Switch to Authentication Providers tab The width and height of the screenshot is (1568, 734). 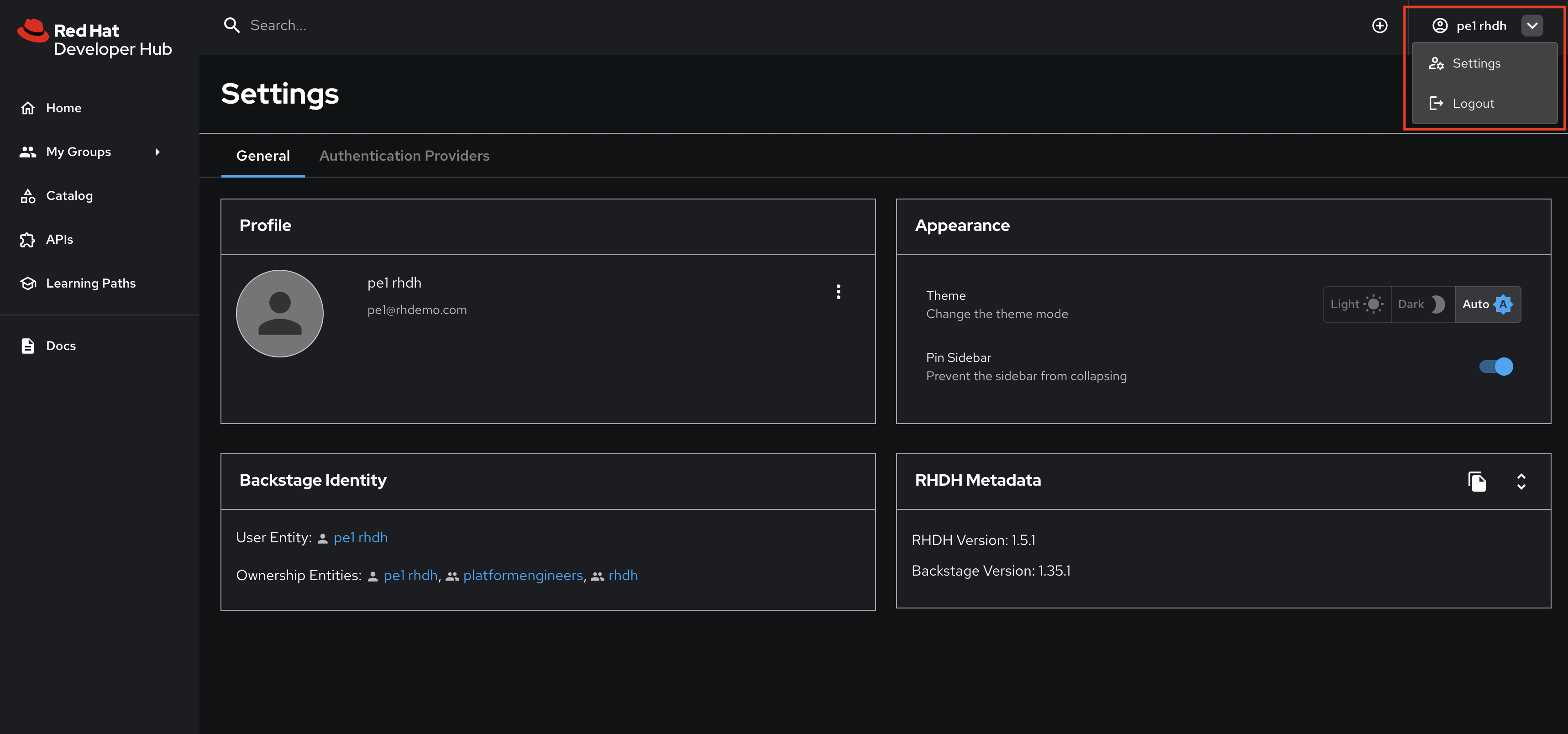tap(404, 156)
